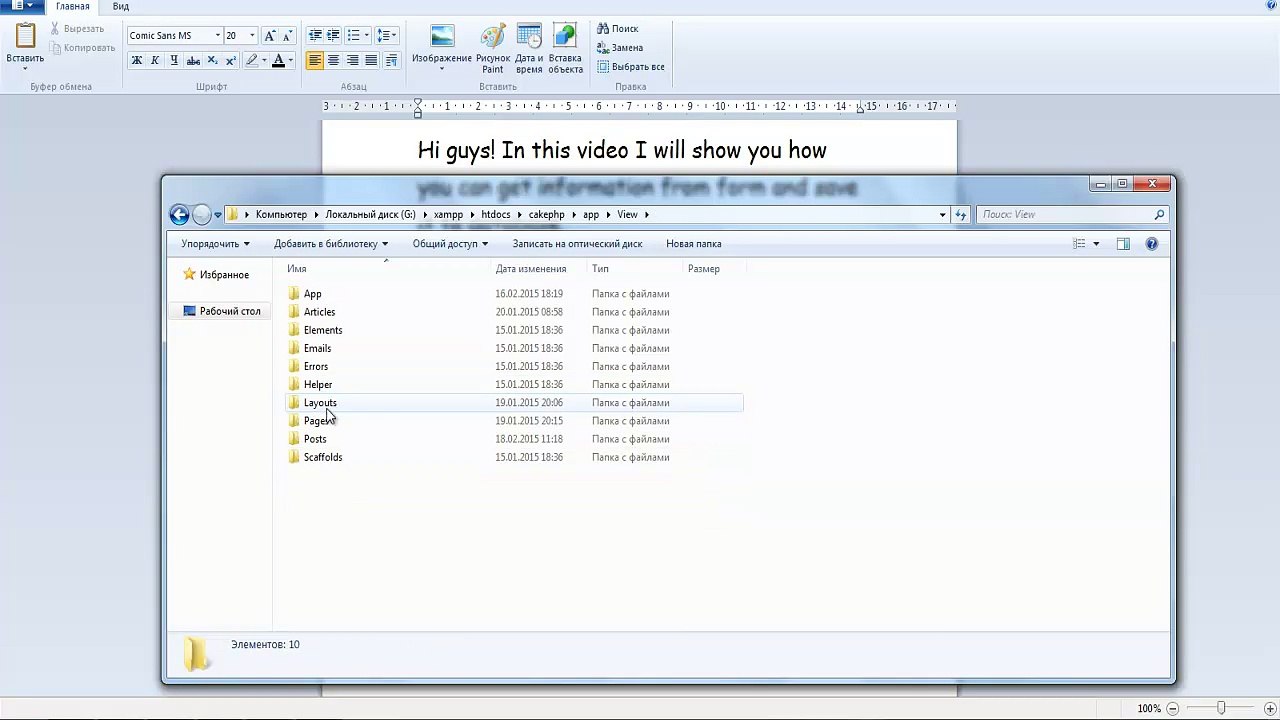Click the Новая папка button
Image resolution: width=1280 pixels, height=720 pixels.
click(693, 244)
